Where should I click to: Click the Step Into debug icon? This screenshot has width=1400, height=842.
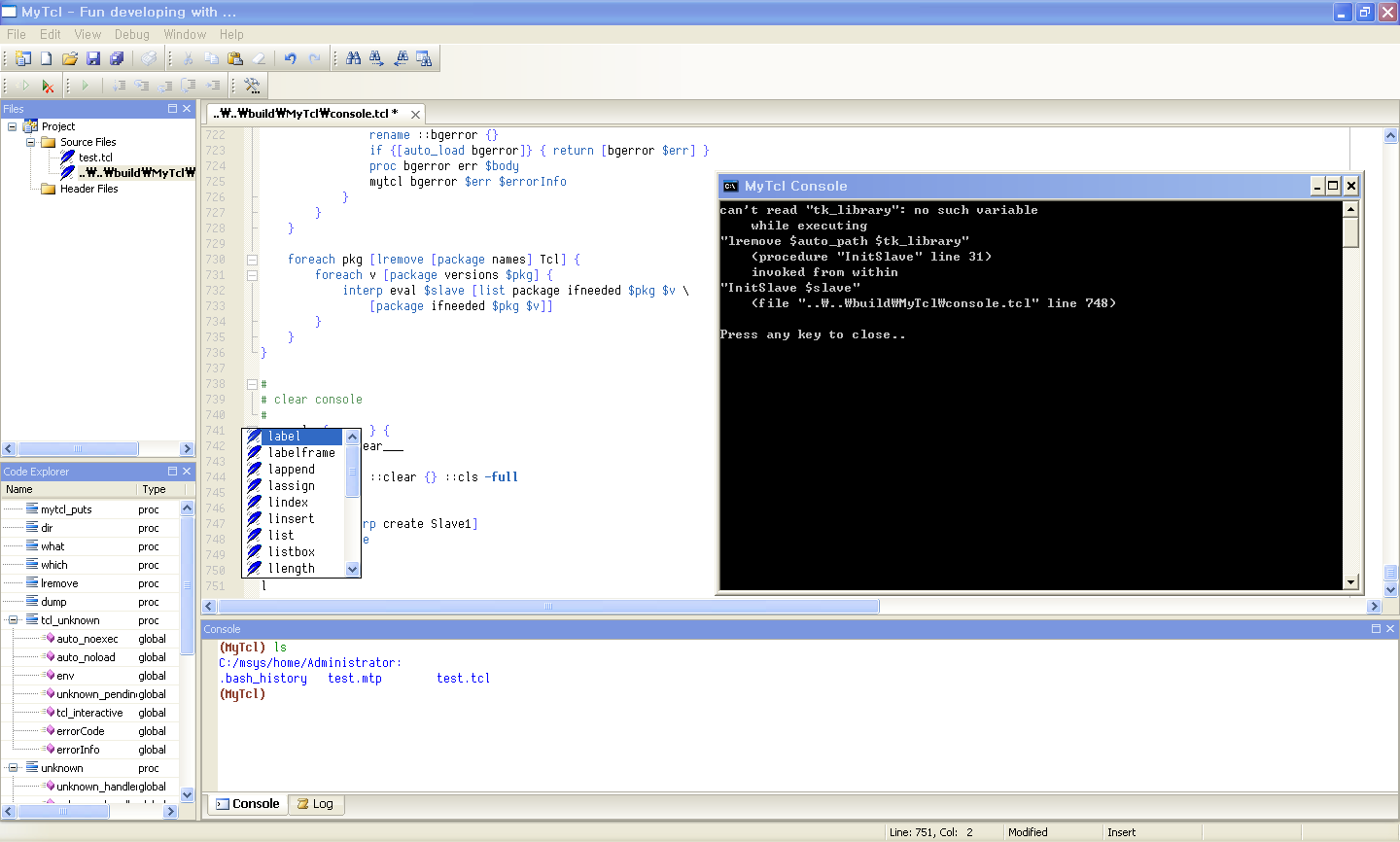[x=119, y=86]
